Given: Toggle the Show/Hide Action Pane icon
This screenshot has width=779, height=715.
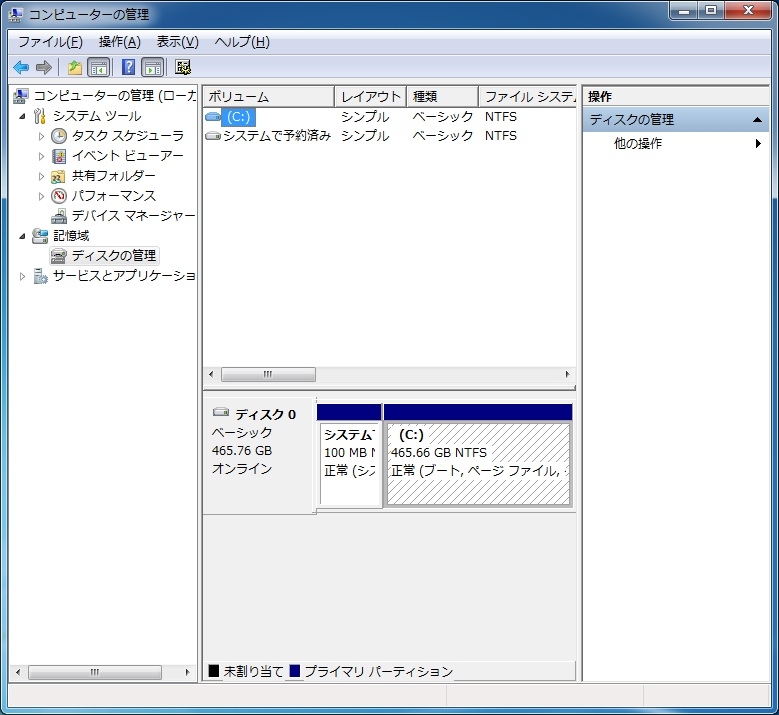Looking at the screenshot, I should click(x=153, y=67).
